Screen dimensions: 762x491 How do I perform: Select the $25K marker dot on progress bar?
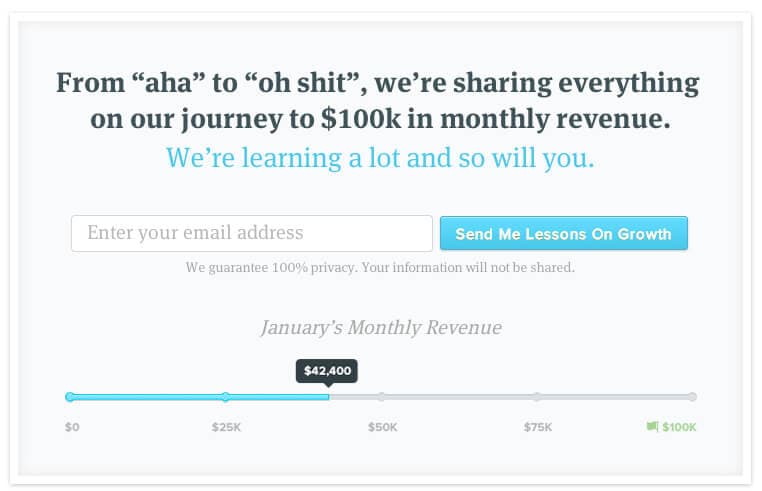(225, 397)
